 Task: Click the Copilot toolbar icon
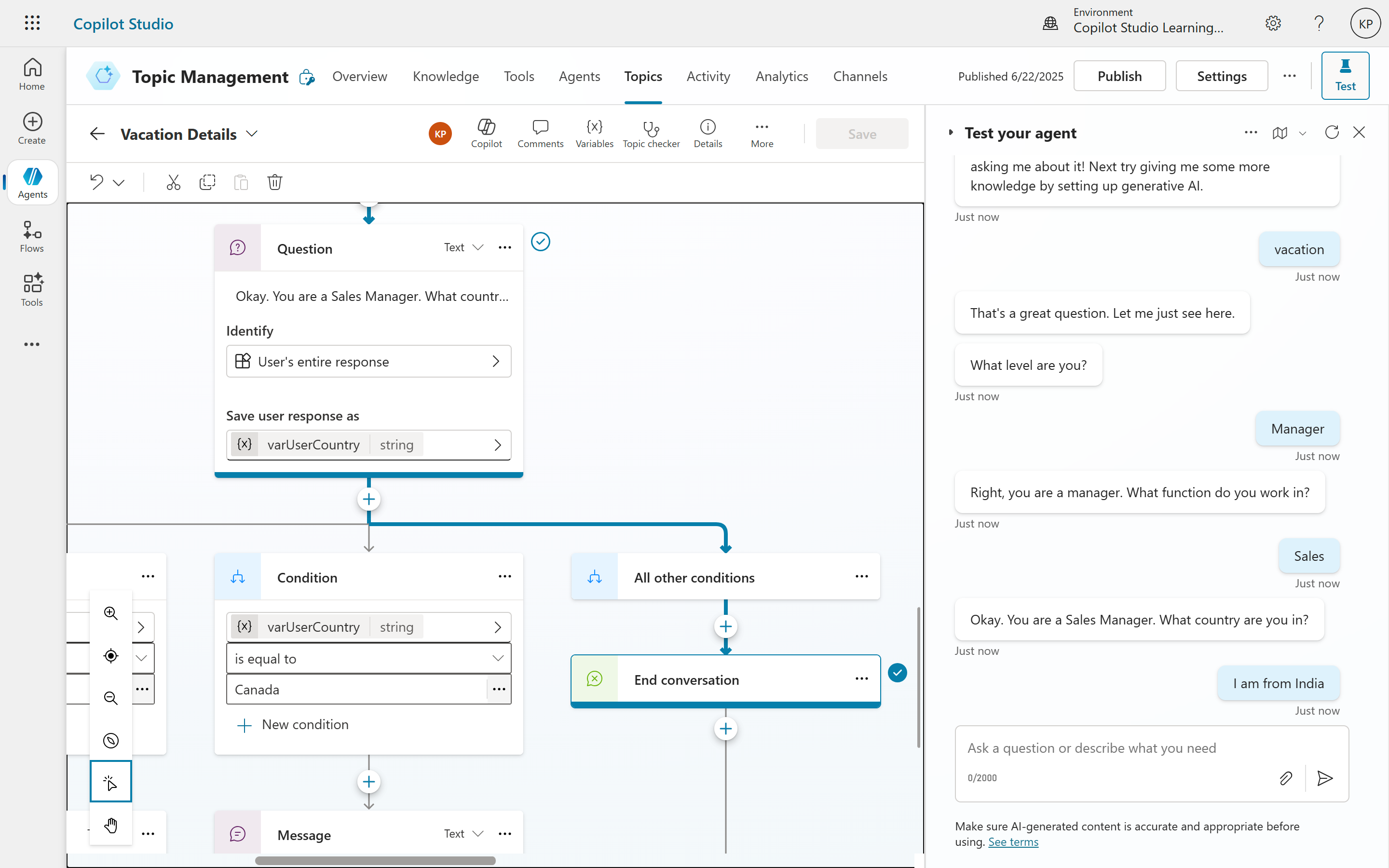coord(486,133)
